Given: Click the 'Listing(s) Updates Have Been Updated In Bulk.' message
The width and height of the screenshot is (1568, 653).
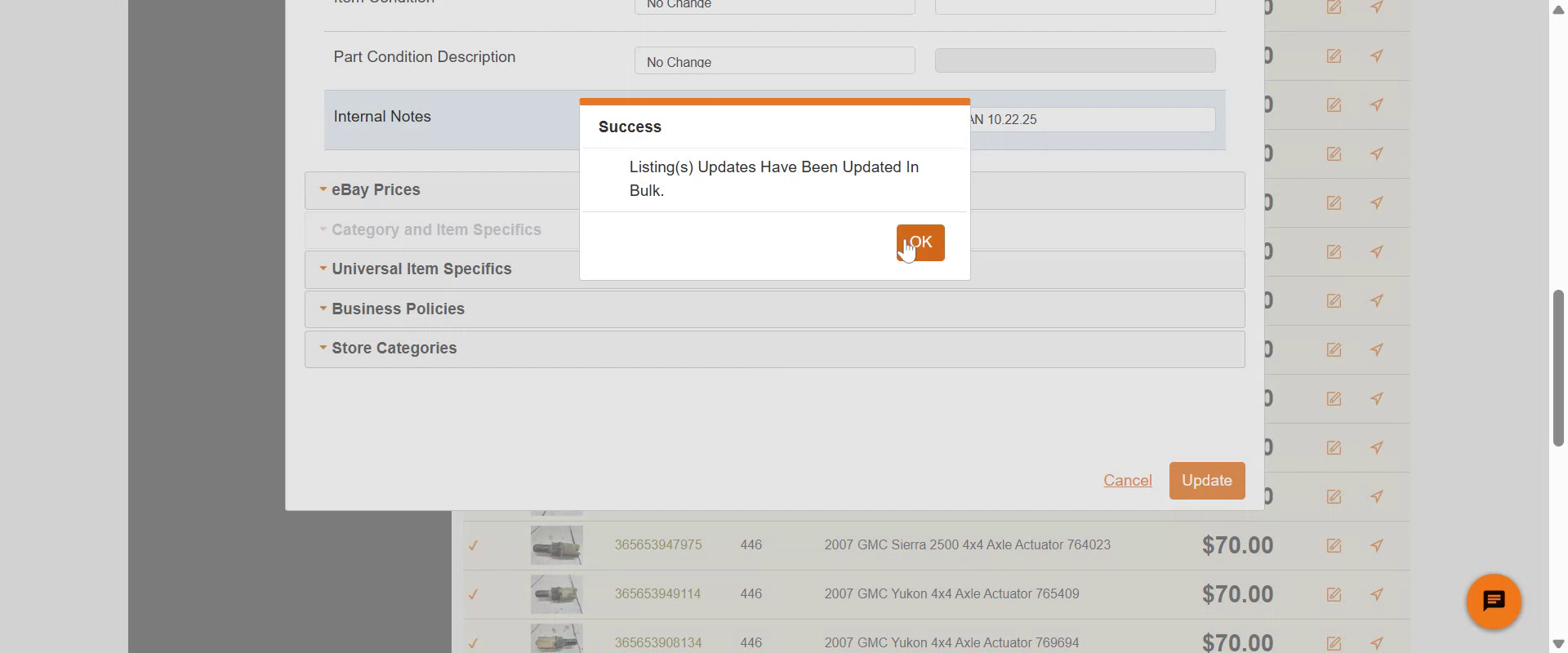Looking at the screenshot, I should [774, 179].
